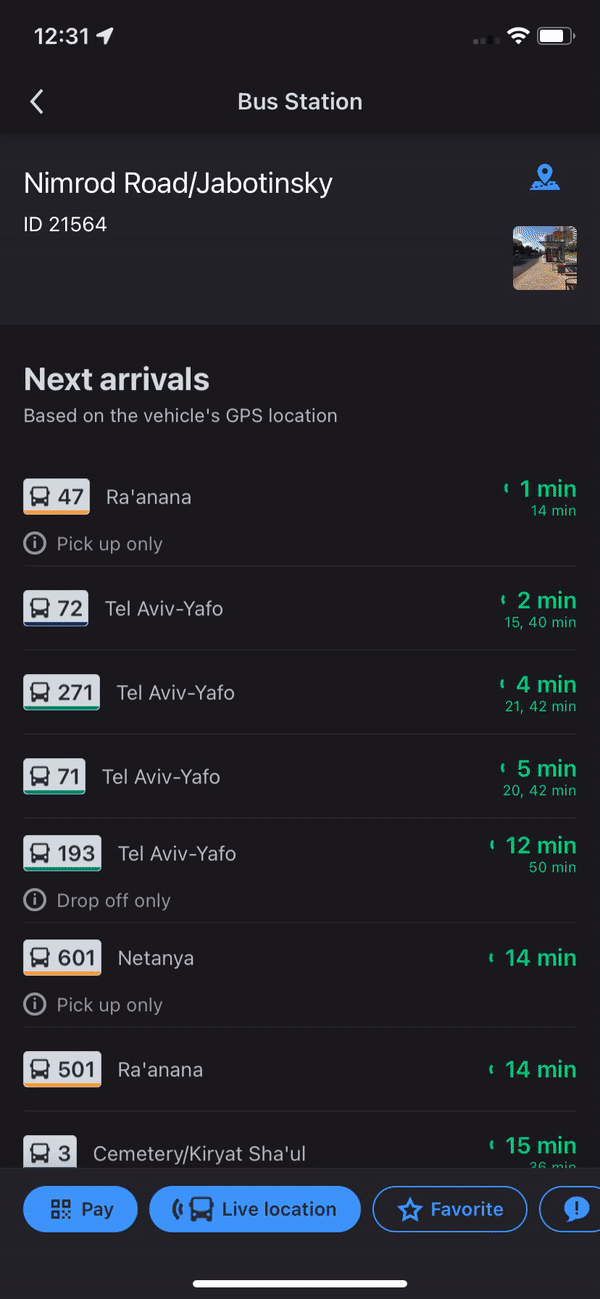View the bus station photo thumbnail

544,258
